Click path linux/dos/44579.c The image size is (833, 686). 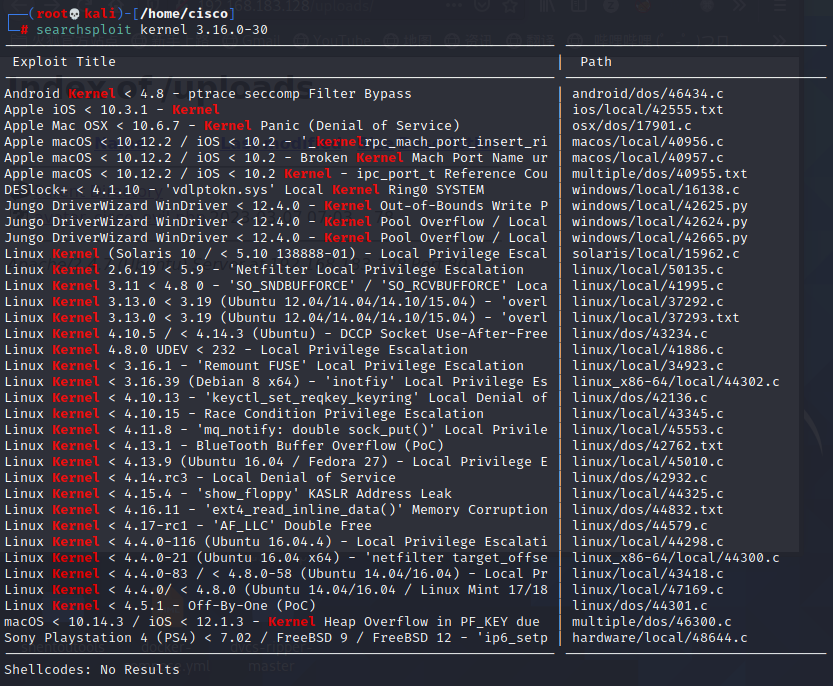pos(640,526)
